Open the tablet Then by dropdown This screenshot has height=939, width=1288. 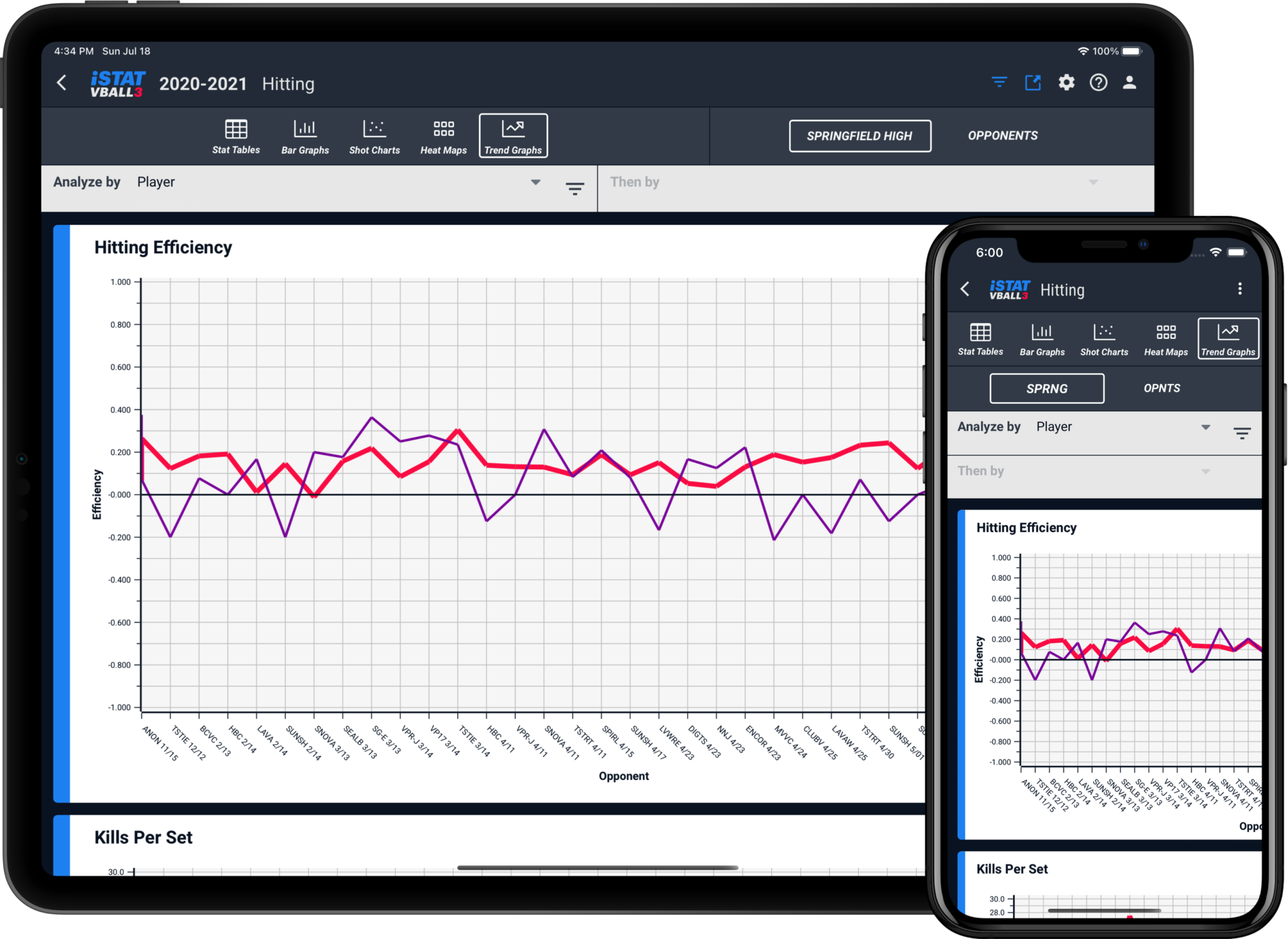[x=1093, y=182]
